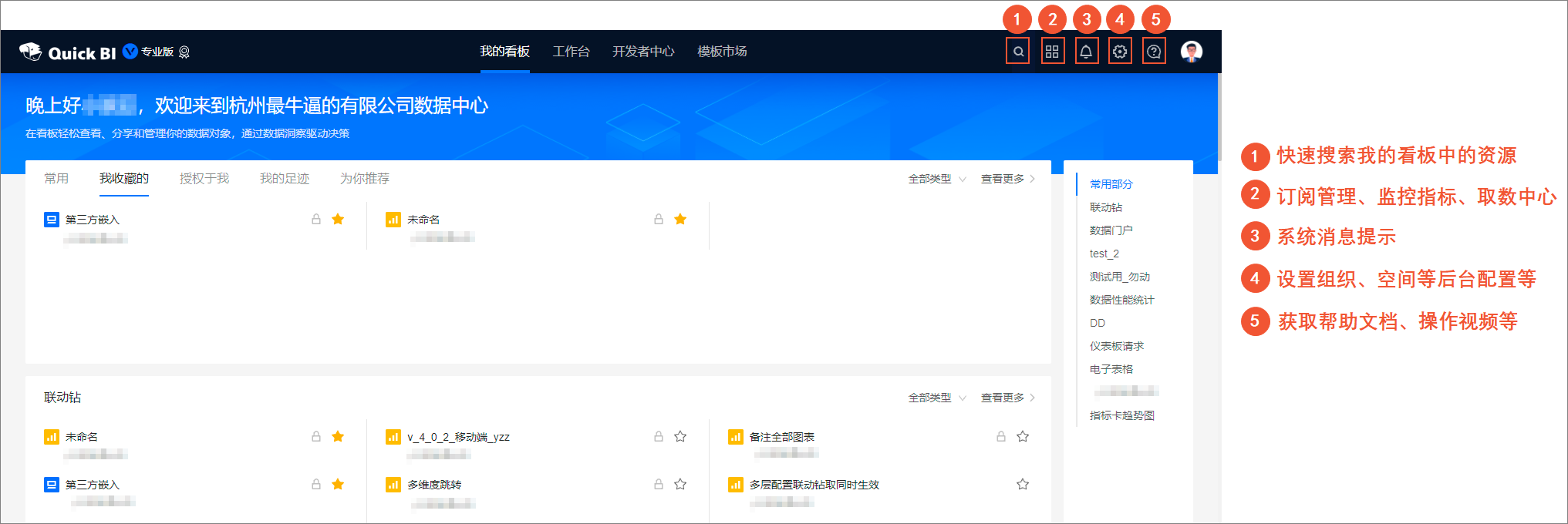
Task: Click dashboard icon beside 多维度跳转
Action: coord(393,485)
